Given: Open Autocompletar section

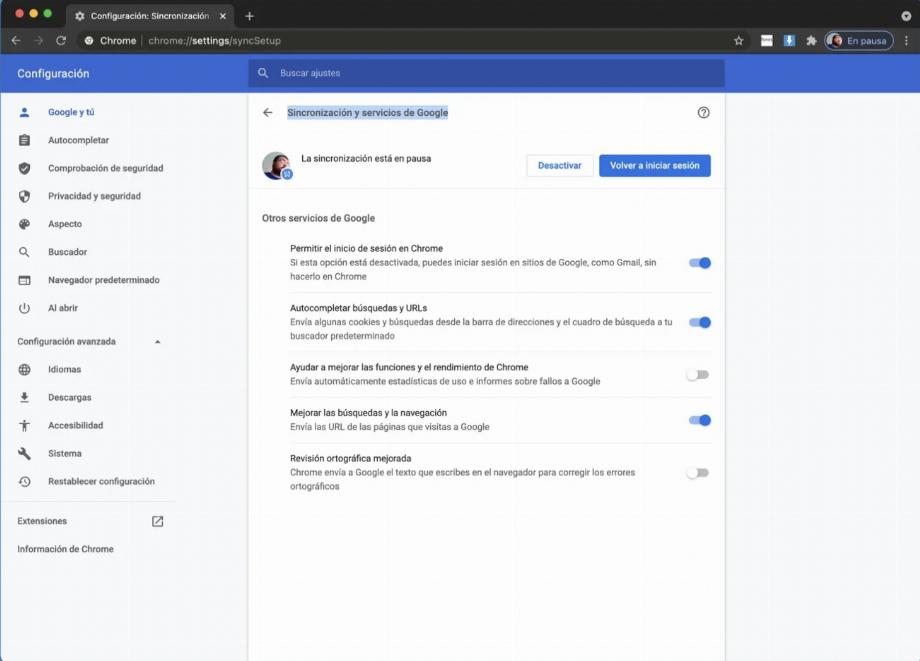Looking at the screenshot, I should pos(79,140).
